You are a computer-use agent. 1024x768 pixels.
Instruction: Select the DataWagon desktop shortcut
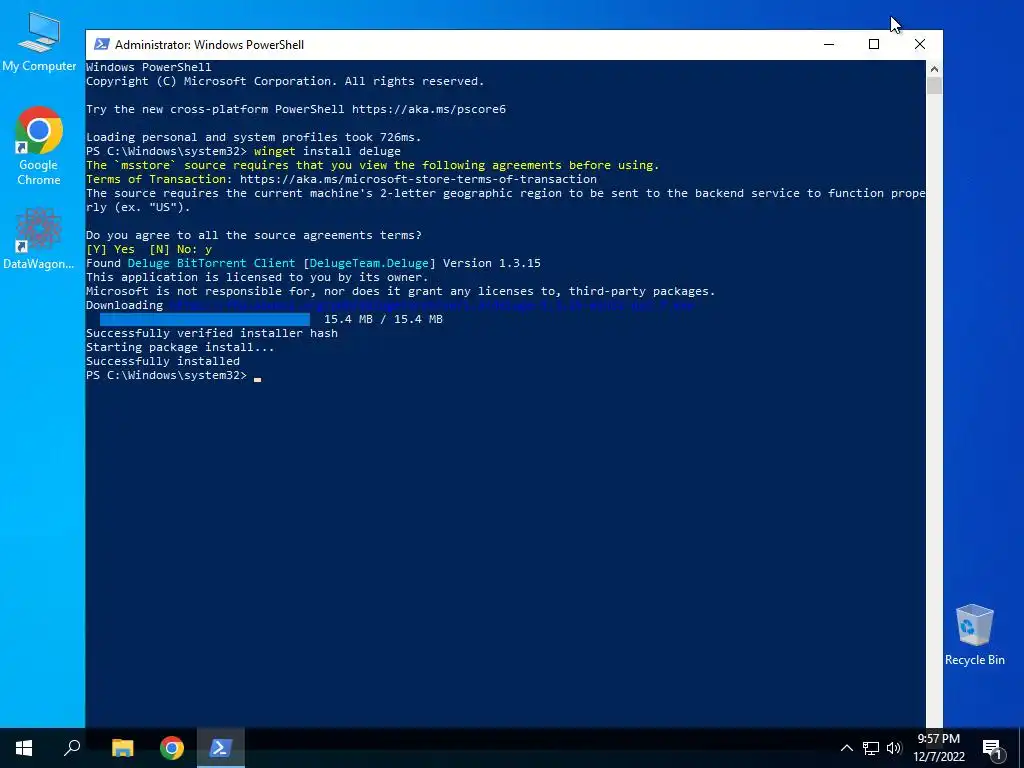(39, 238)
